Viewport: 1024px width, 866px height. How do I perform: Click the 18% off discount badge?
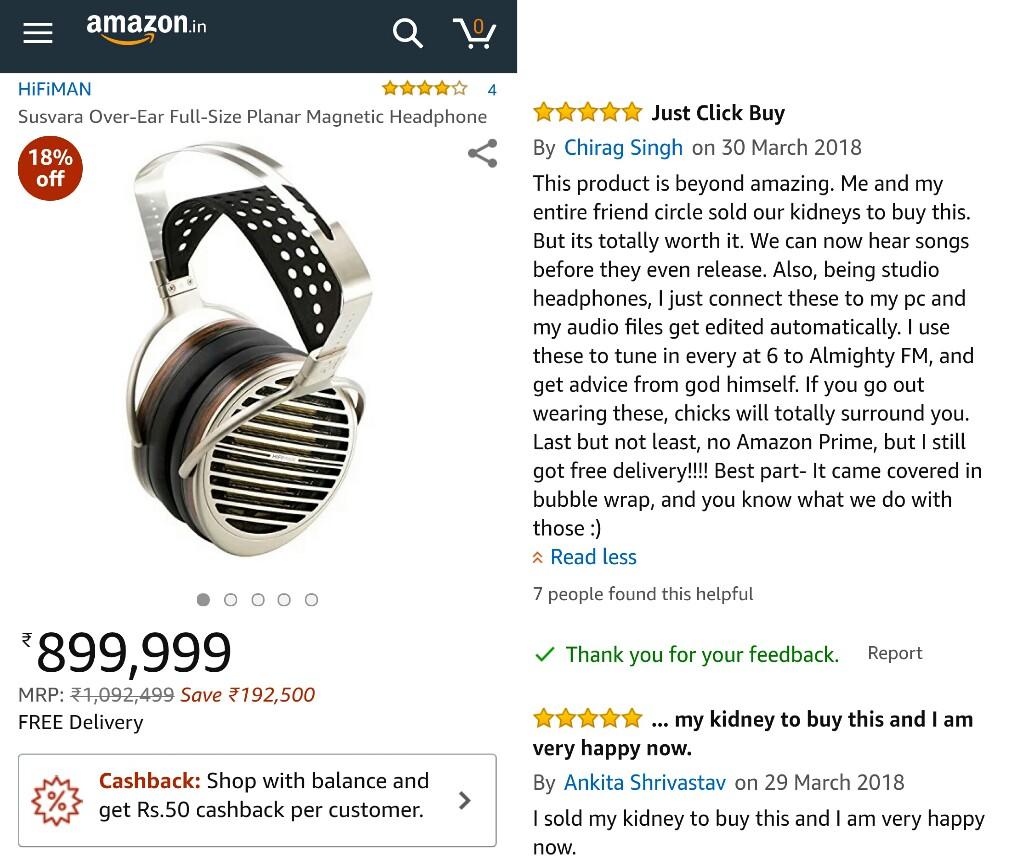(50, 168)
